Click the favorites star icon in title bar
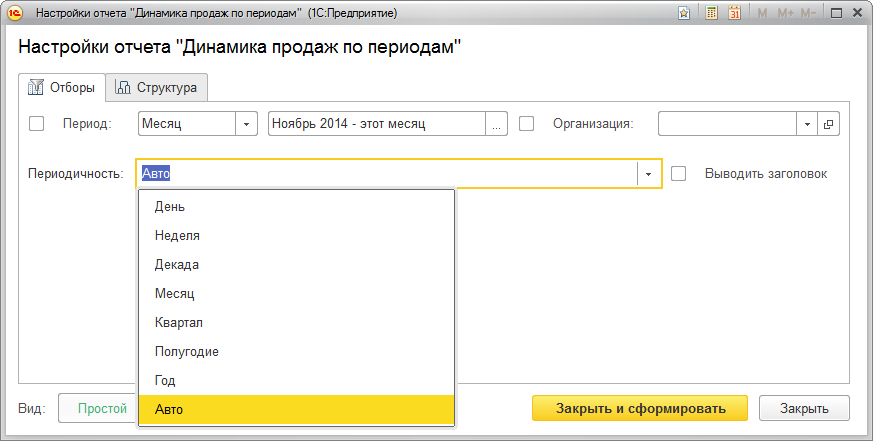This screenshot has width=873, height=441. [x=684, y=14]
